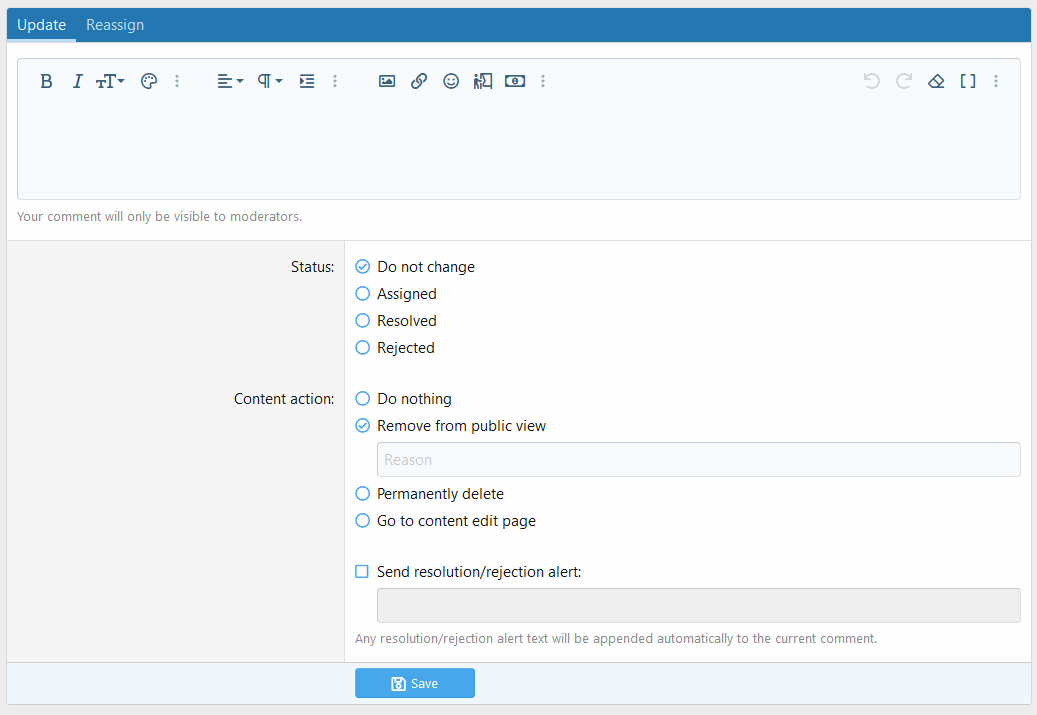This screenshot has height=715, width=1037.
Task: Set status to Rejected
Action: coord(395,348)
